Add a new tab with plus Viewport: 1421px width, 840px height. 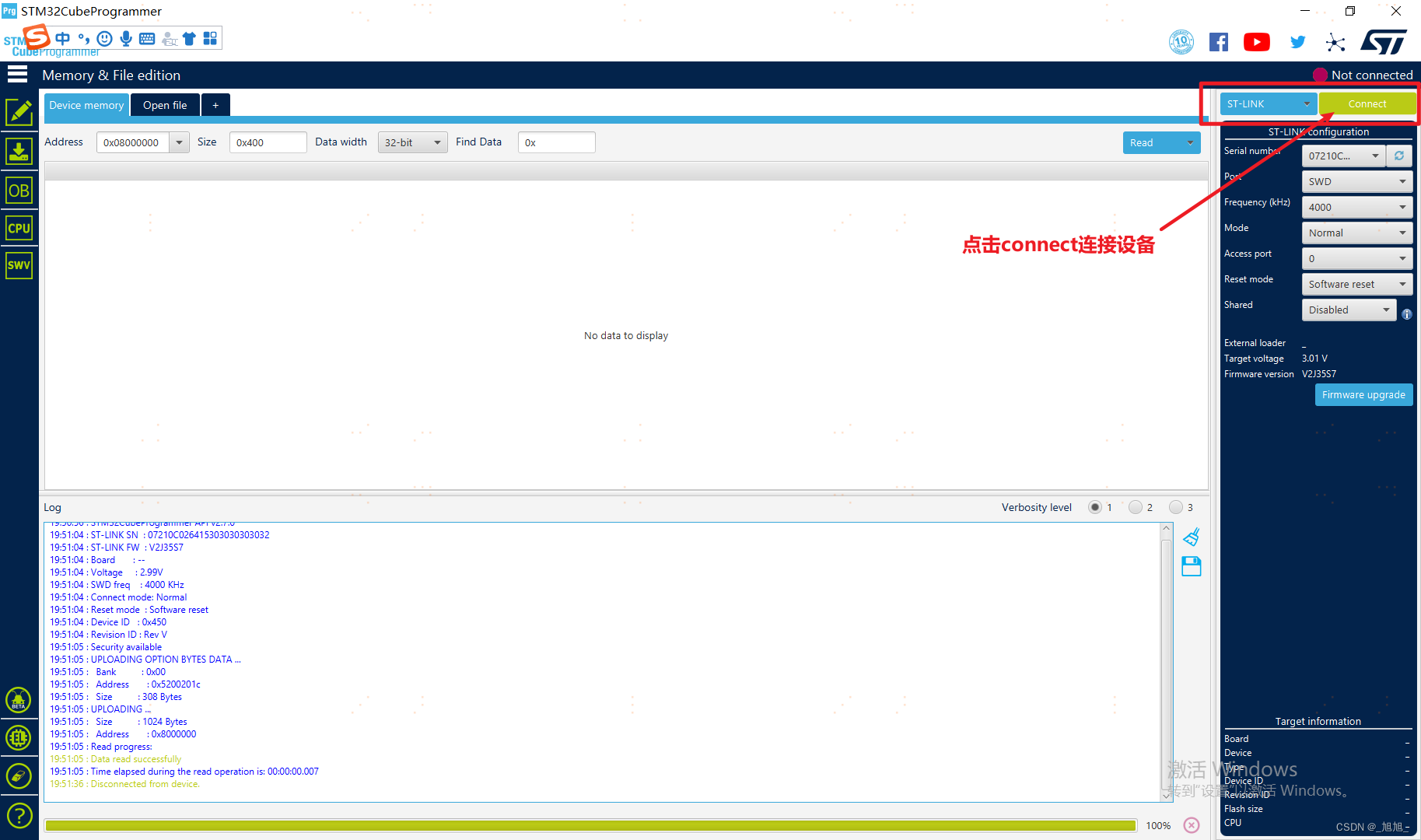(215, 105)
